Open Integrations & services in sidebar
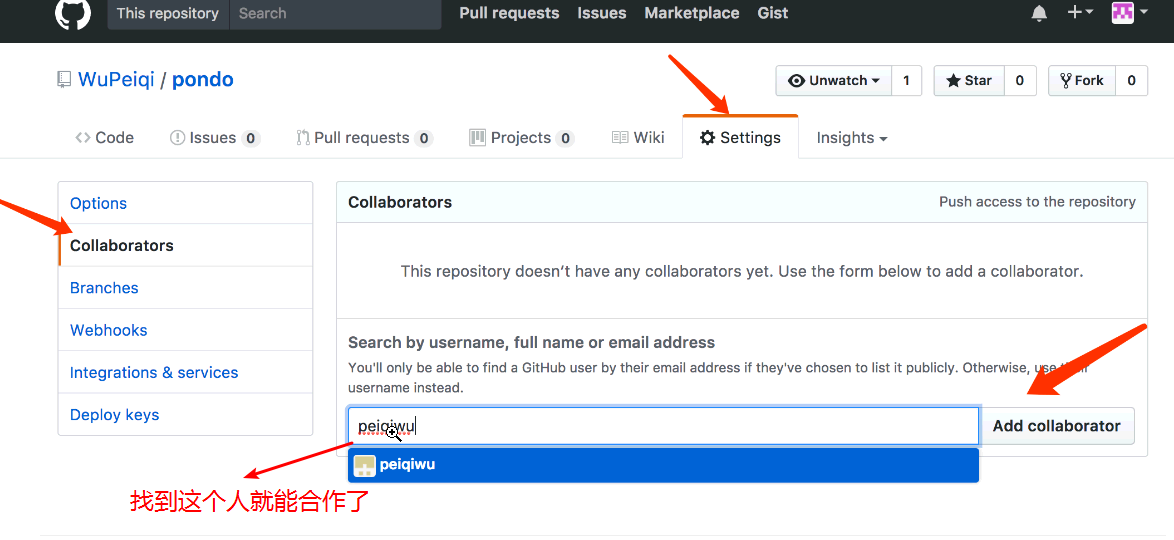This screenshot has height=540, width=1174. 186,372
